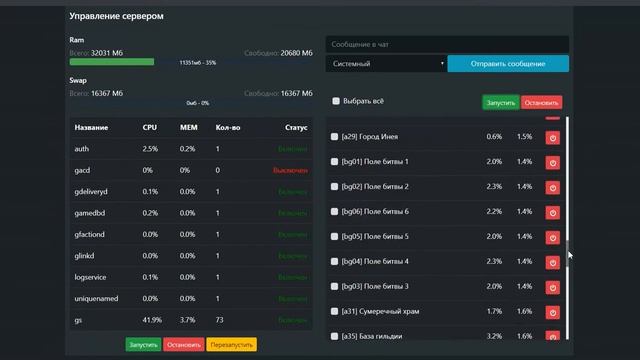The image size is (640, 360).
Task: Select the gfactiond service row name
Action: pos(89,234)
